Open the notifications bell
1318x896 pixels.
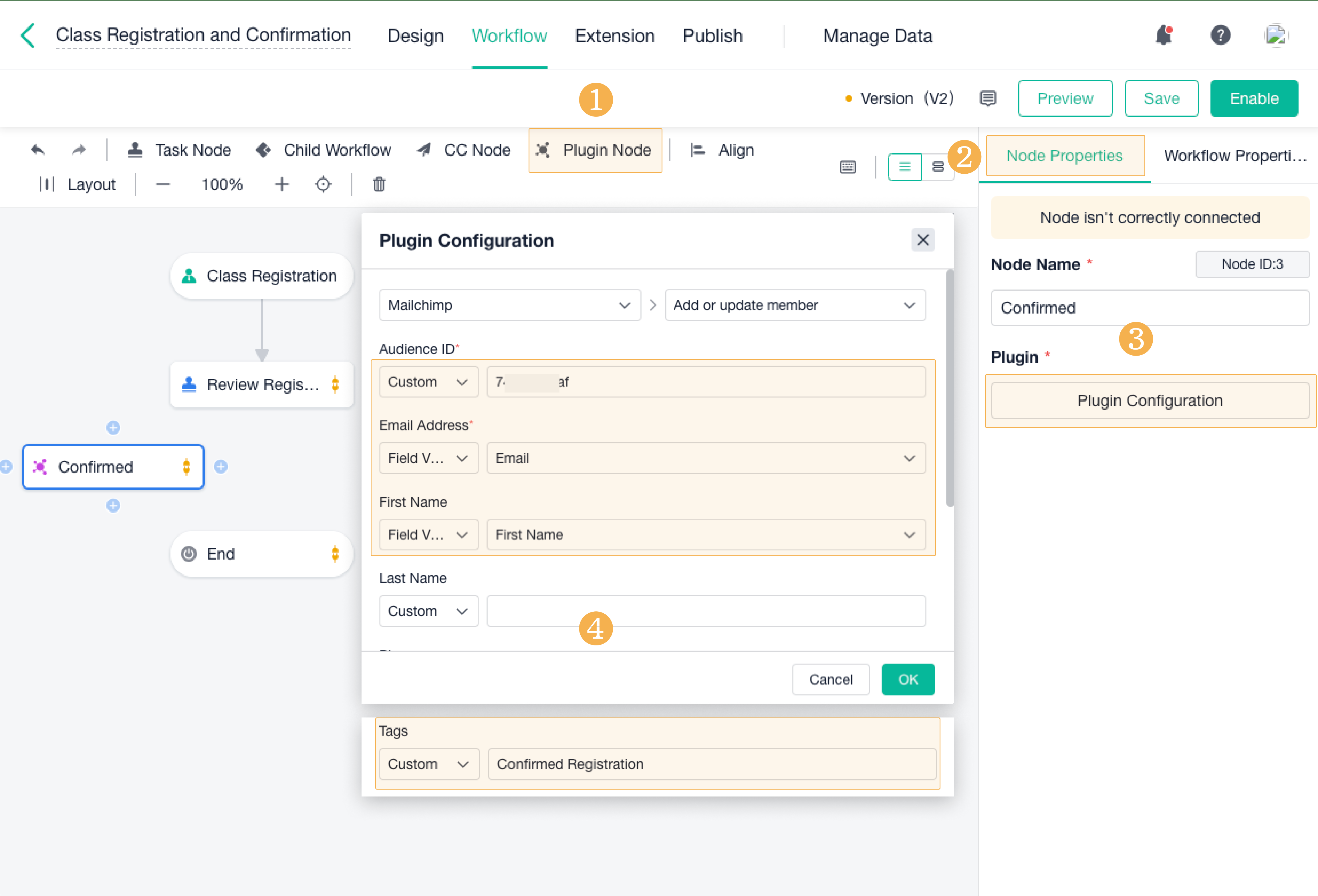coord(1163,36)
